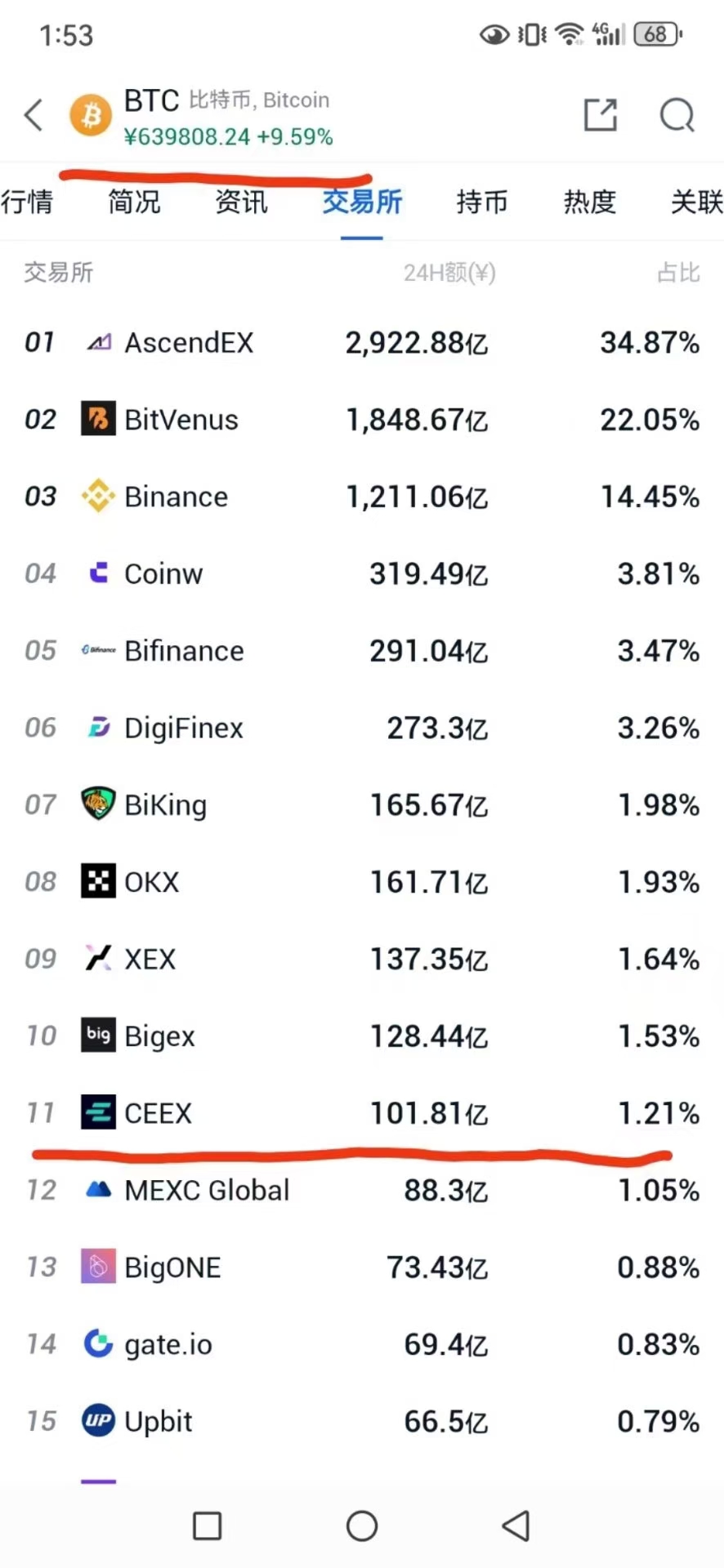Open the share icon in header
724x1568 pixels.
601,115
